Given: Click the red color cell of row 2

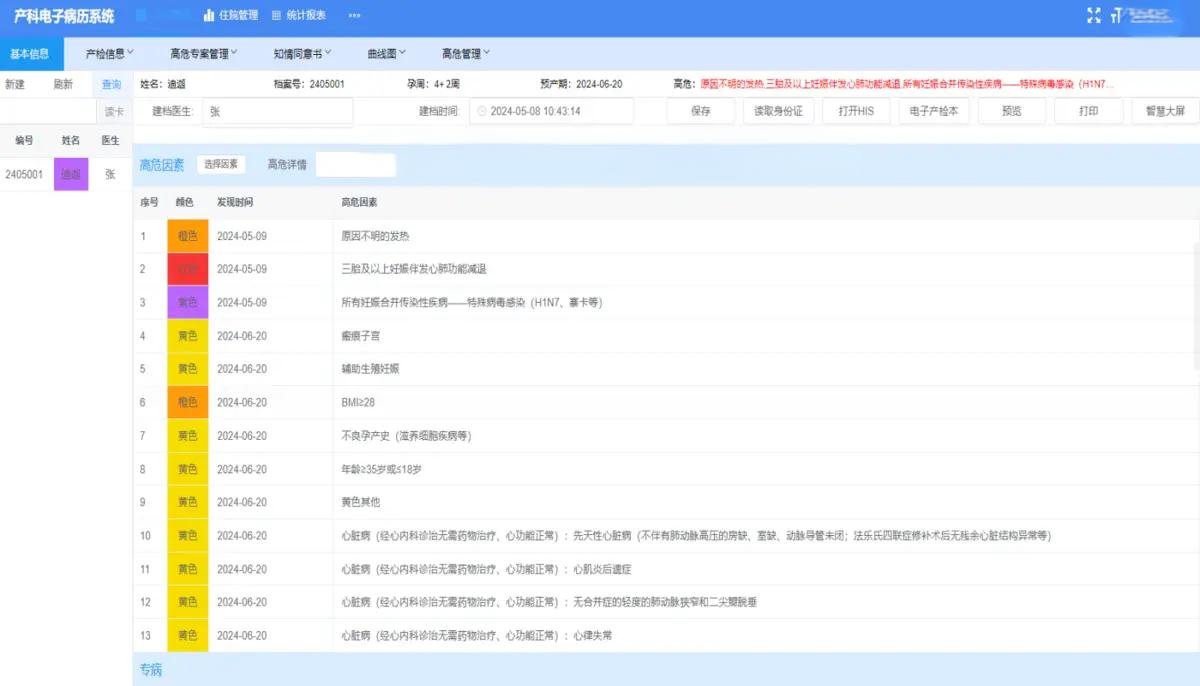Looking at the screenshot, I should [188, 269].
